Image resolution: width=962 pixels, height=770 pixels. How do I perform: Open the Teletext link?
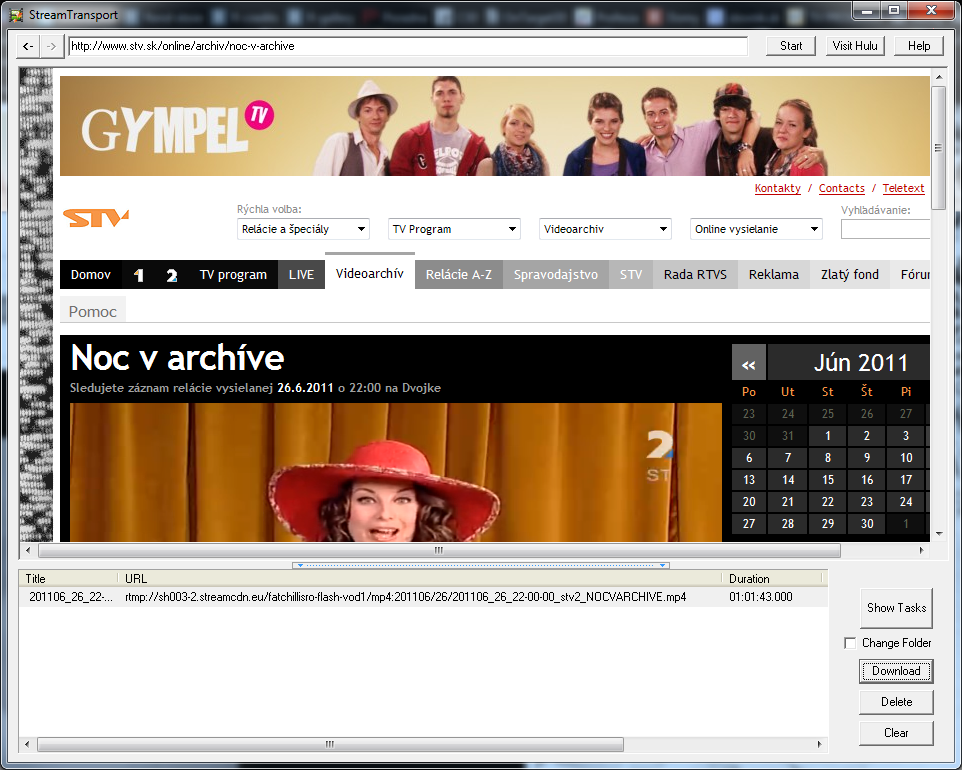(903, 188)
